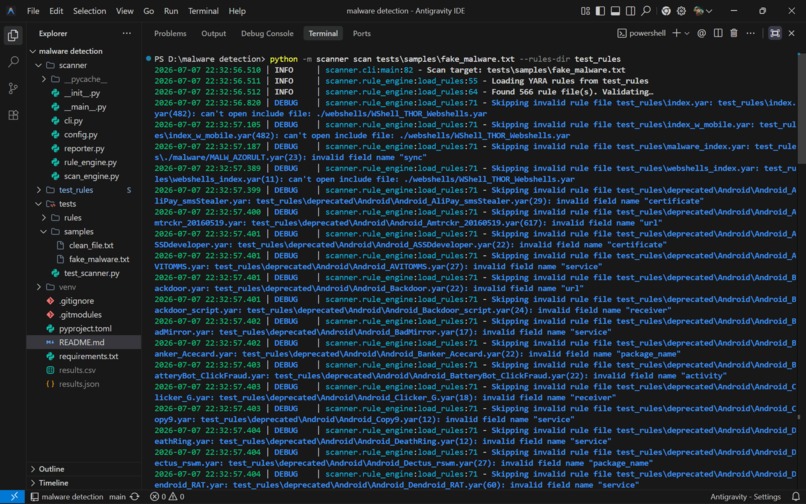Open the Extensions view icon
Screen dimensions: 806x504
[x=13, y=115]
